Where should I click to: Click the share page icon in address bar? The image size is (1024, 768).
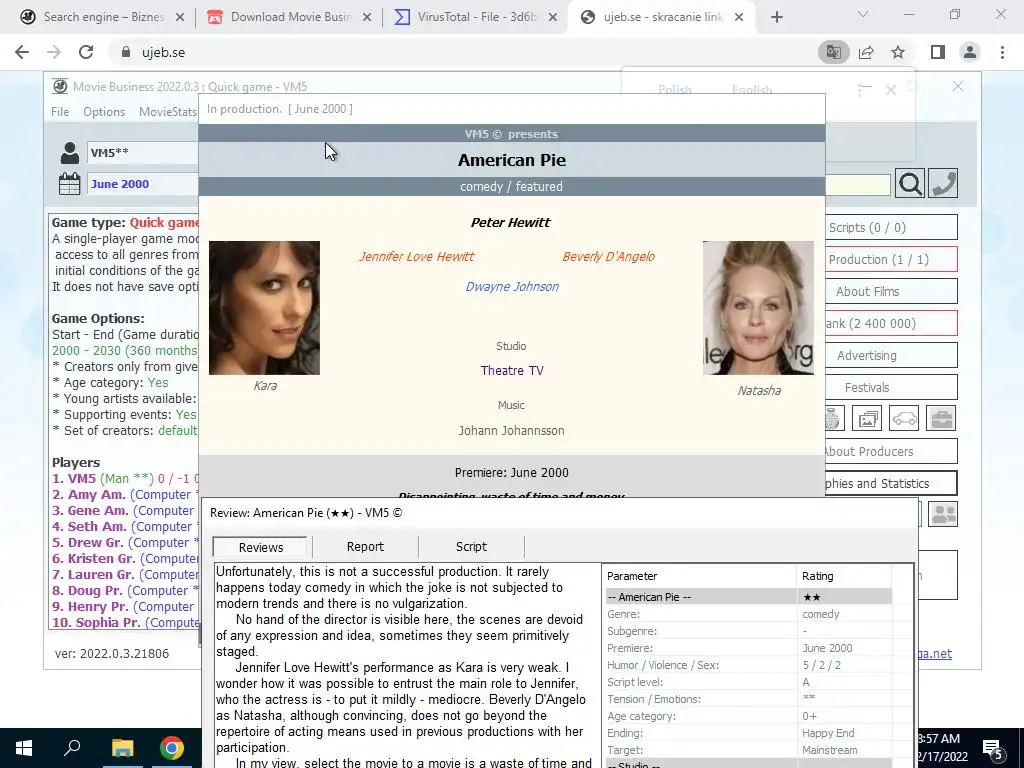pyautogui.click(x=866, y=52)
